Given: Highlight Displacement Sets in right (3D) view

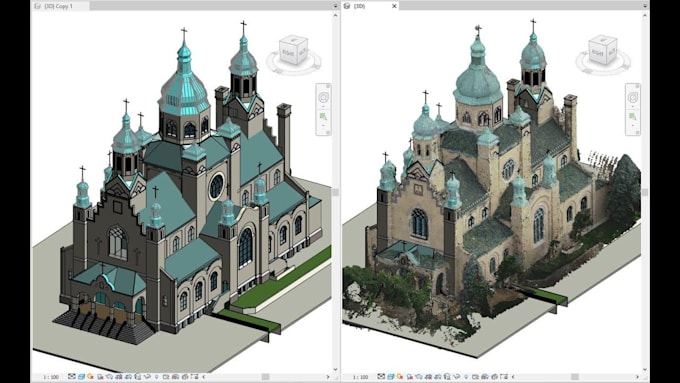Looking at the screenshot, I should click(x=495, y=377).
